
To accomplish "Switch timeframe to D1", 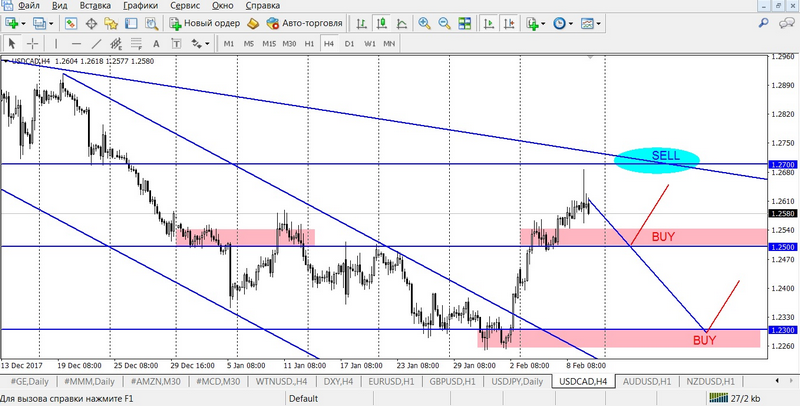I will [349, 44].
